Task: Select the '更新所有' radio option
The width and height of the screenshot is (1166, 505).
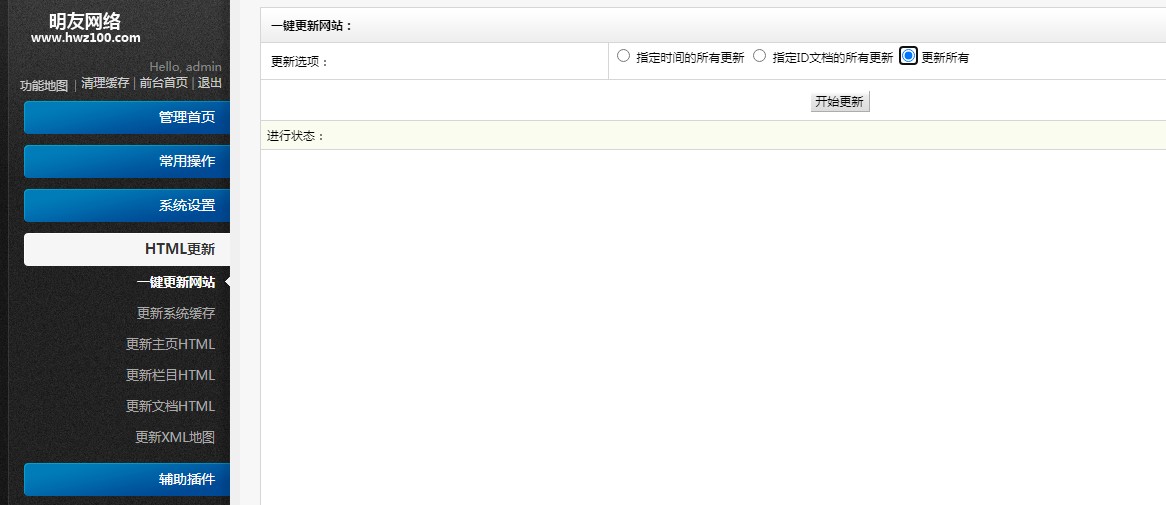Action: point(908,56)
